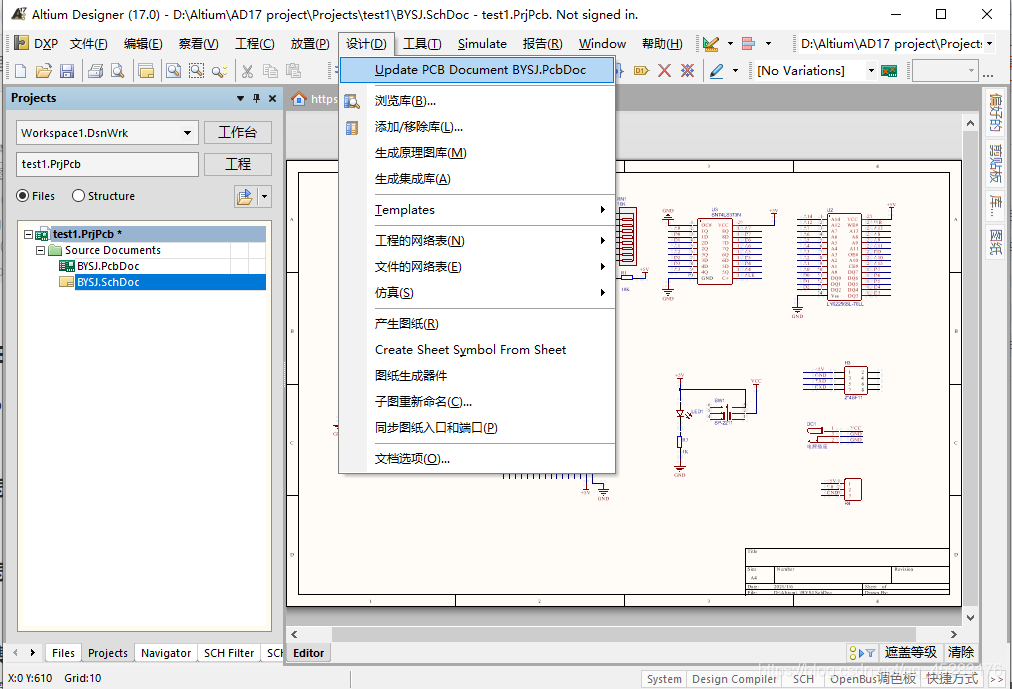Open the Workspace1.DsnWrk dropdown
This screenshot has height=689, width=1012.
click(x=187, y=133)
